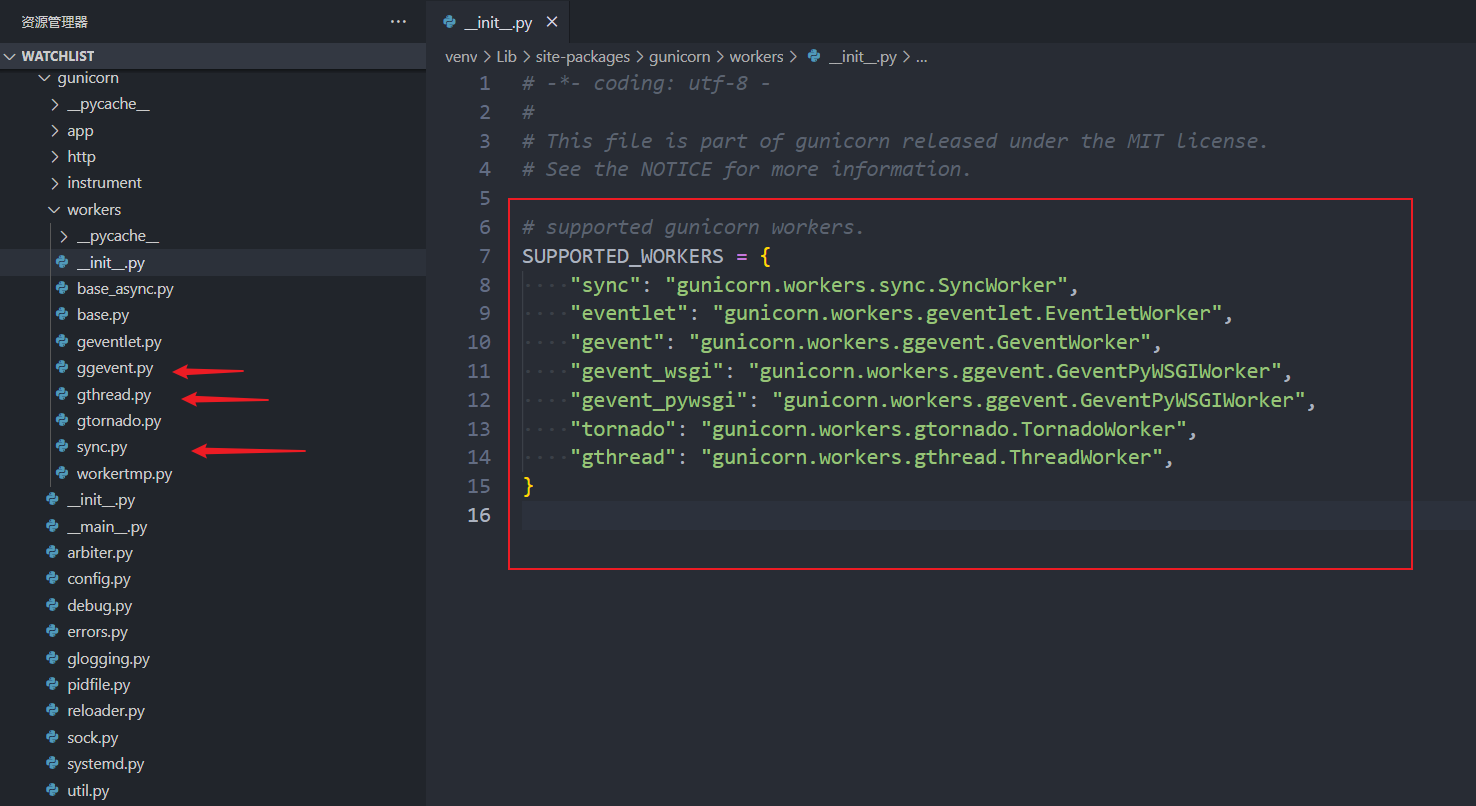Click the gthread.ThreadWorker string value
Viewport: 1476px width, 806px height.
(931, 457)
